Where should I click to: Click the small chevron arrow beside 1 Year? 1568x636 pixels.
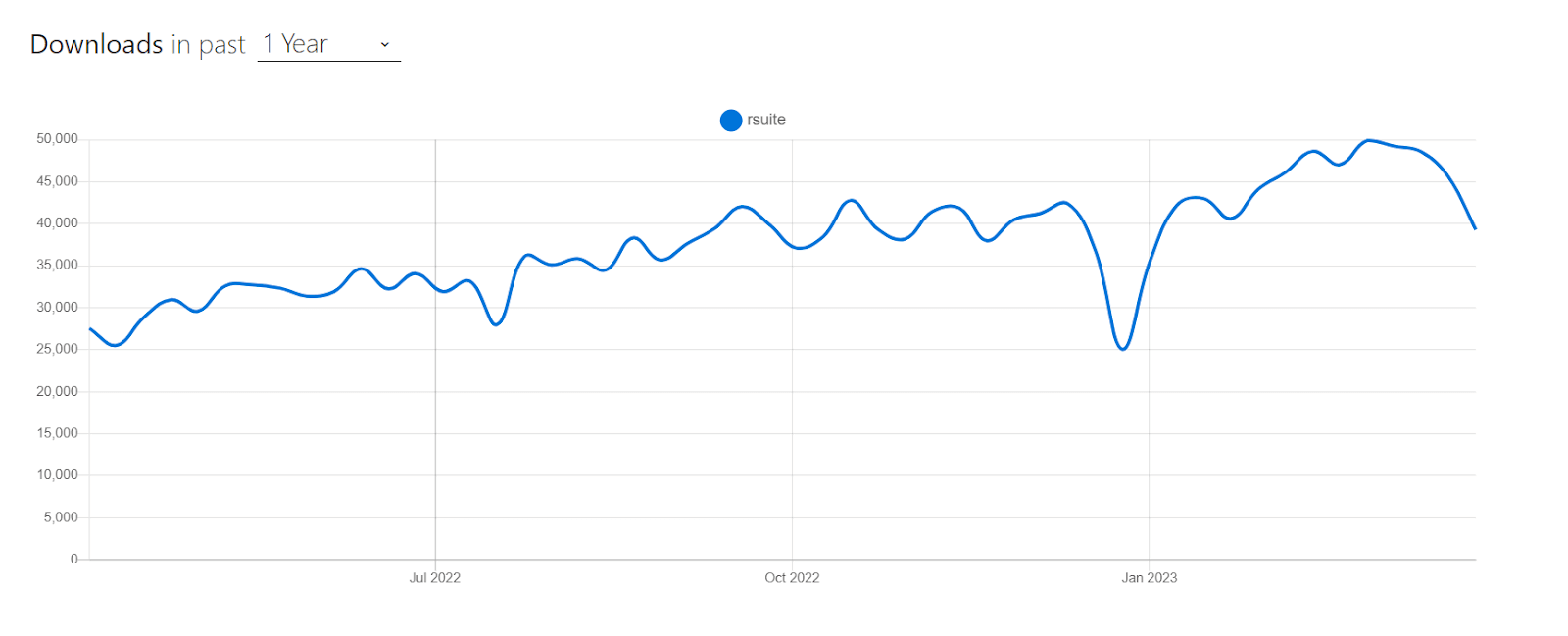(385, 45)
